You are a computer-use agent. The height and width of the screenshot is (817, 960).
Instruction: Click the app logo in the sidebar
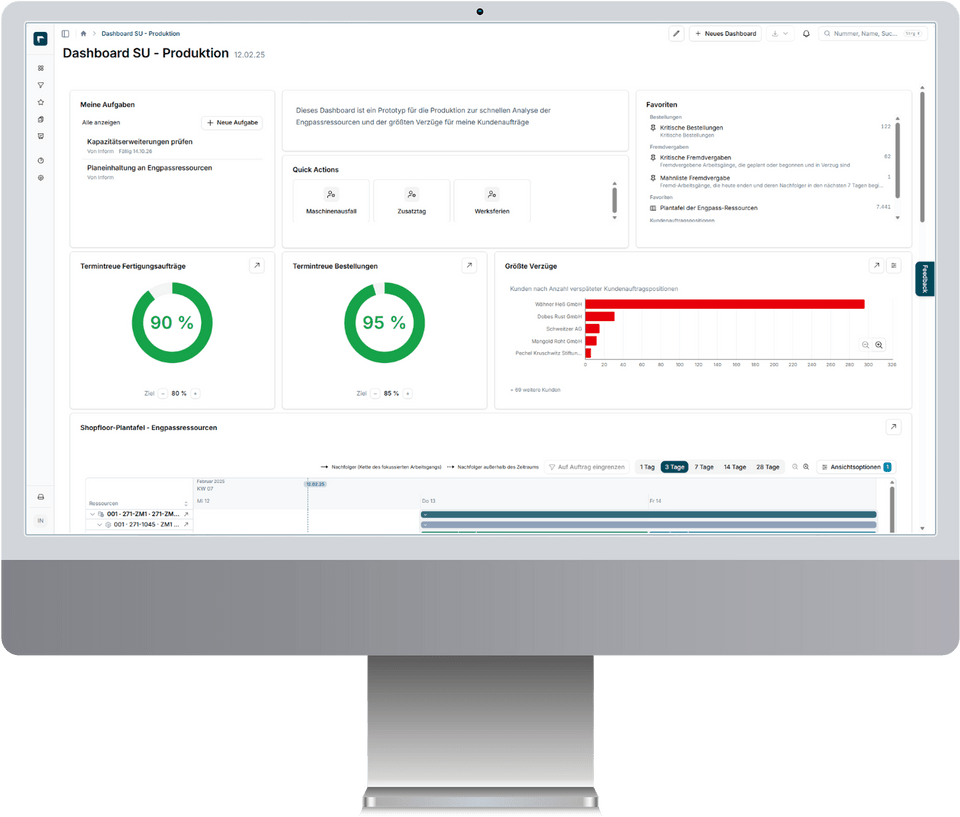coord(40,39)
